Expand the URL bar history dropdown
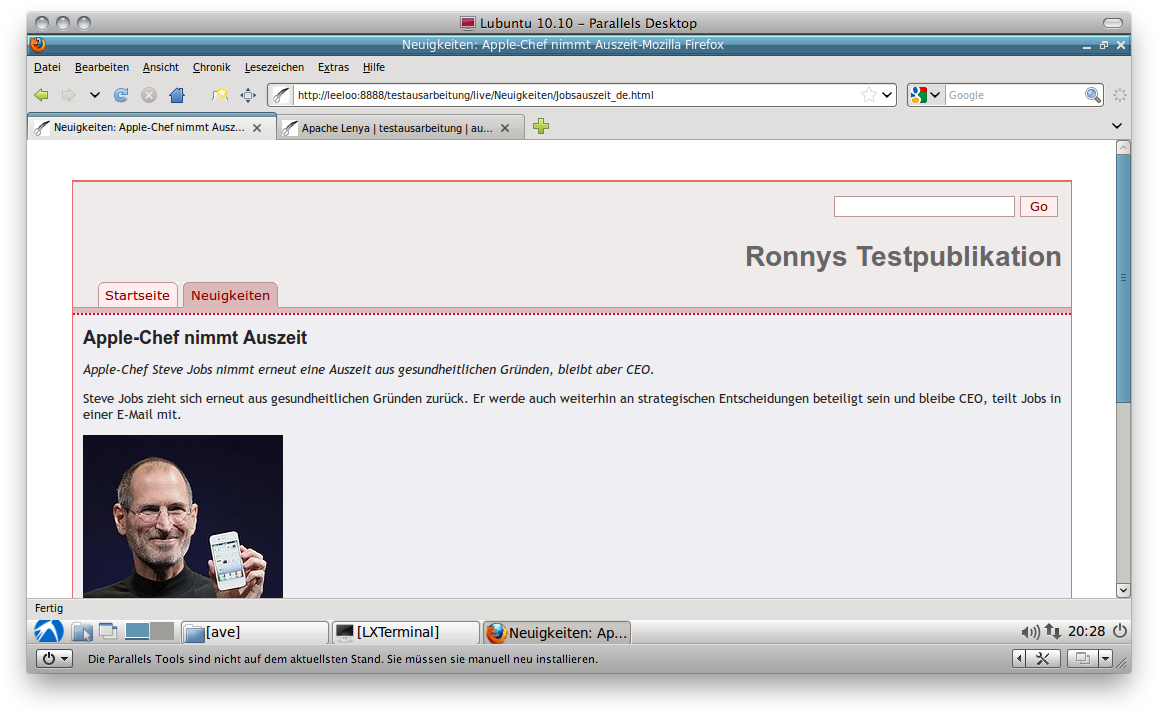Image resolution: width=1158 pixels, height=715 pixels. (x=887, y=95)
